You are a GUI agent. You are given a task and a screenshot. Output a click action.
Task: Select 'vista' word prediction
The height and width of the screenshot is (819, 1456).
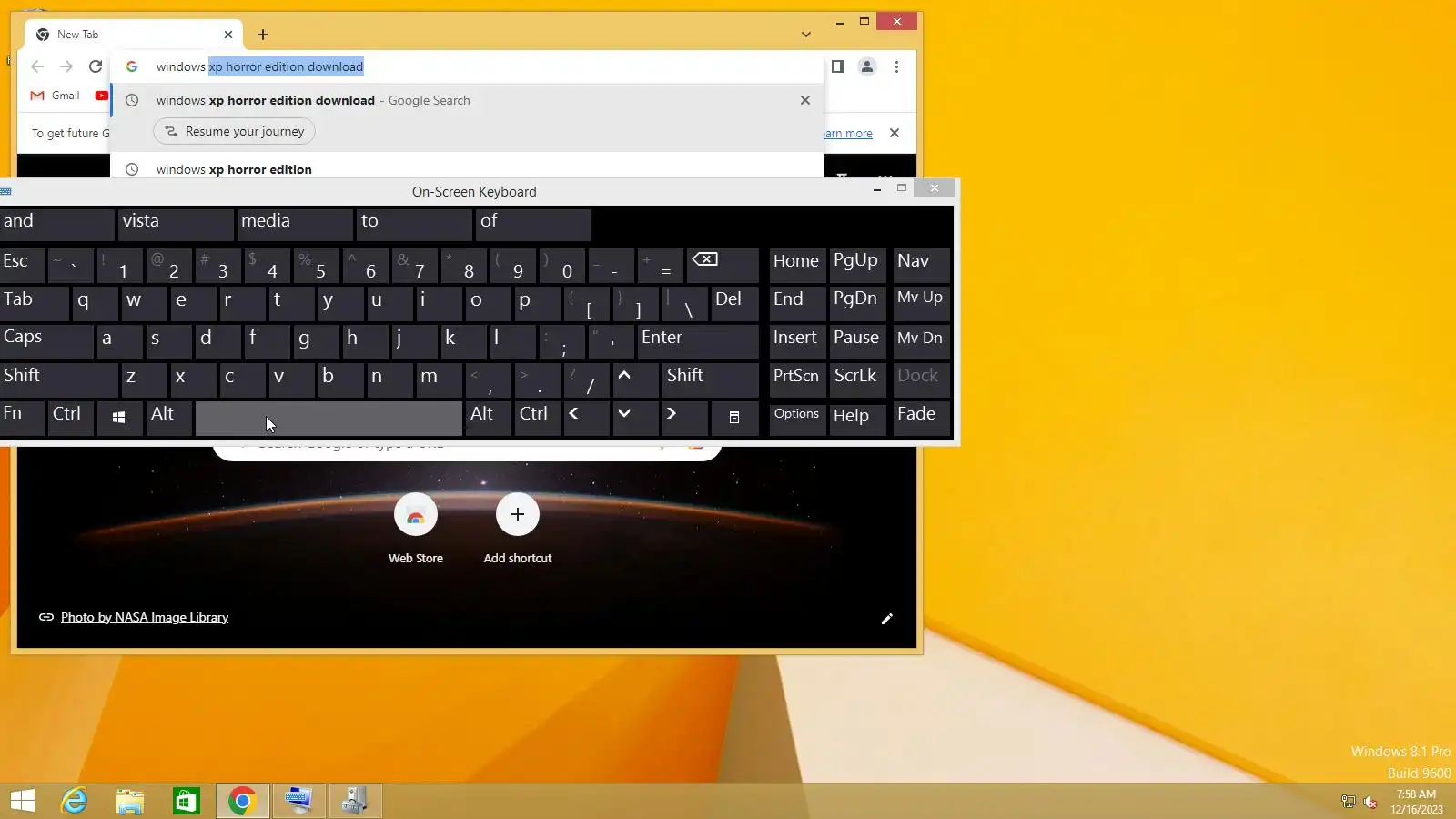[176, 224]
